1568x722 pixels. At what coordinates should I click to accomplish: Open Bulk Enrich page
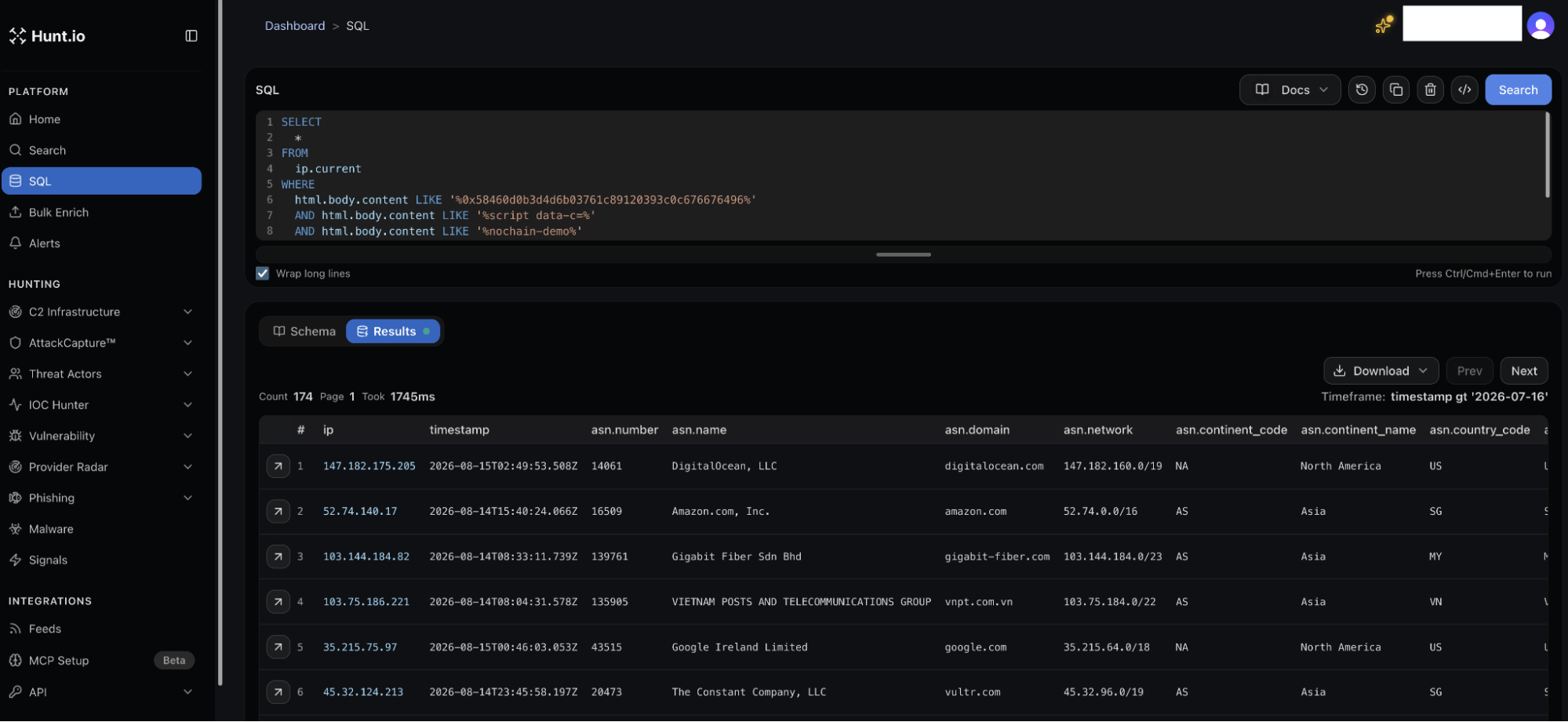coord(101,212)
